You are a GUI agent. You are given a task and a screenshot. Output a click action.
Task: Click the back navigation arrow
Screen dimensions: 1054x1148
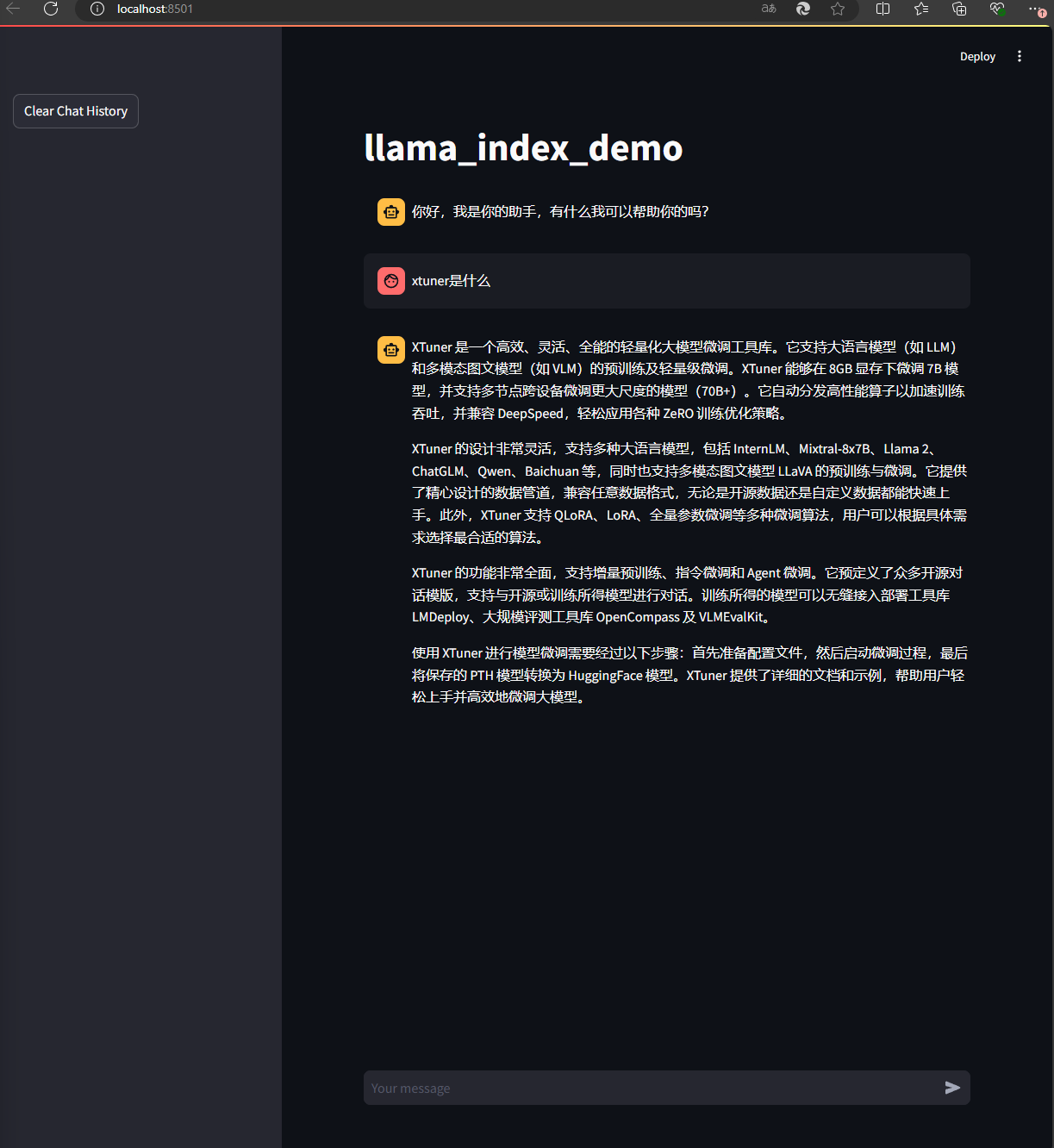point(13,9)
